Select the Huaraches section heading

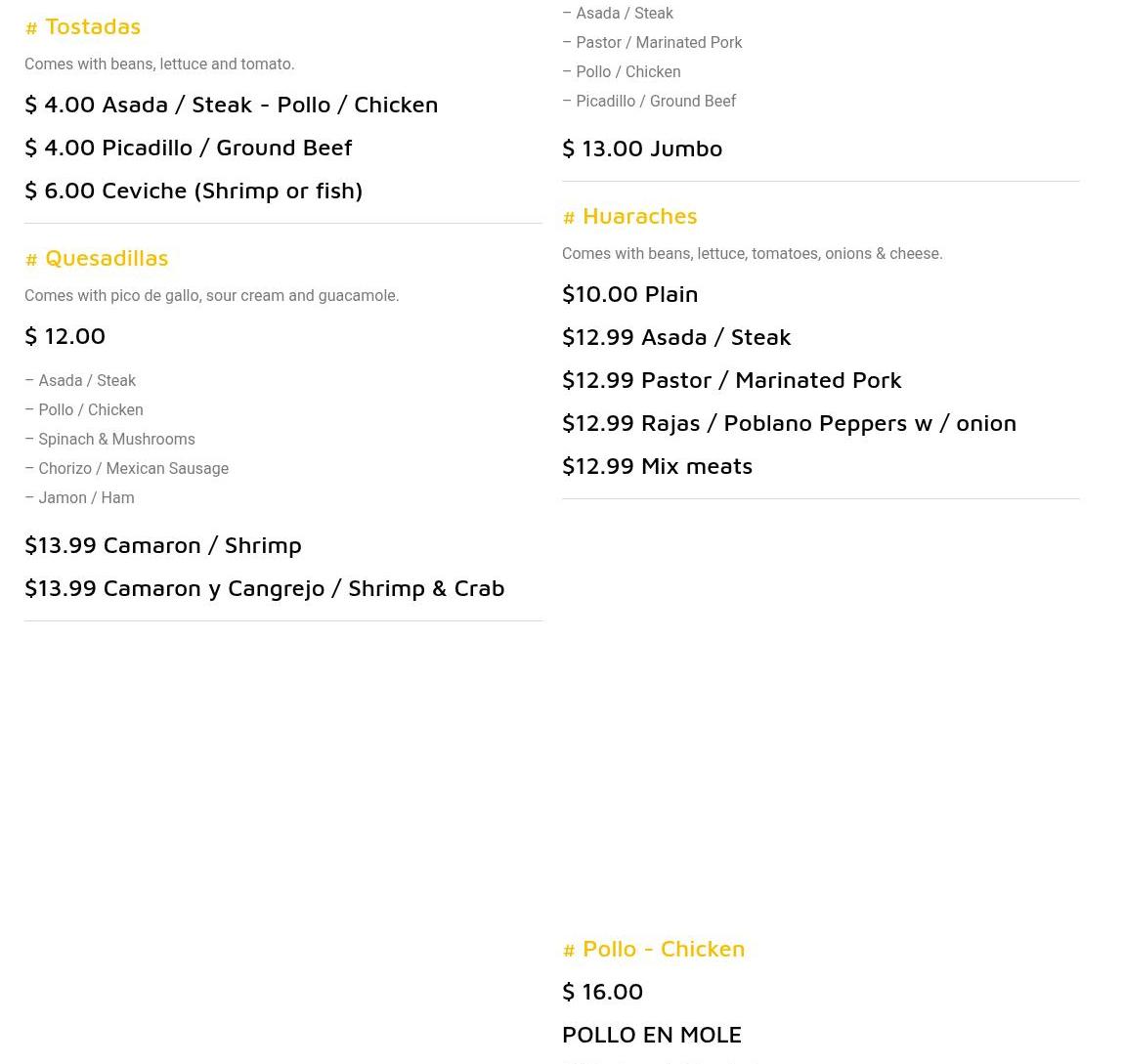pyautogui.click(x=639, y=216)
